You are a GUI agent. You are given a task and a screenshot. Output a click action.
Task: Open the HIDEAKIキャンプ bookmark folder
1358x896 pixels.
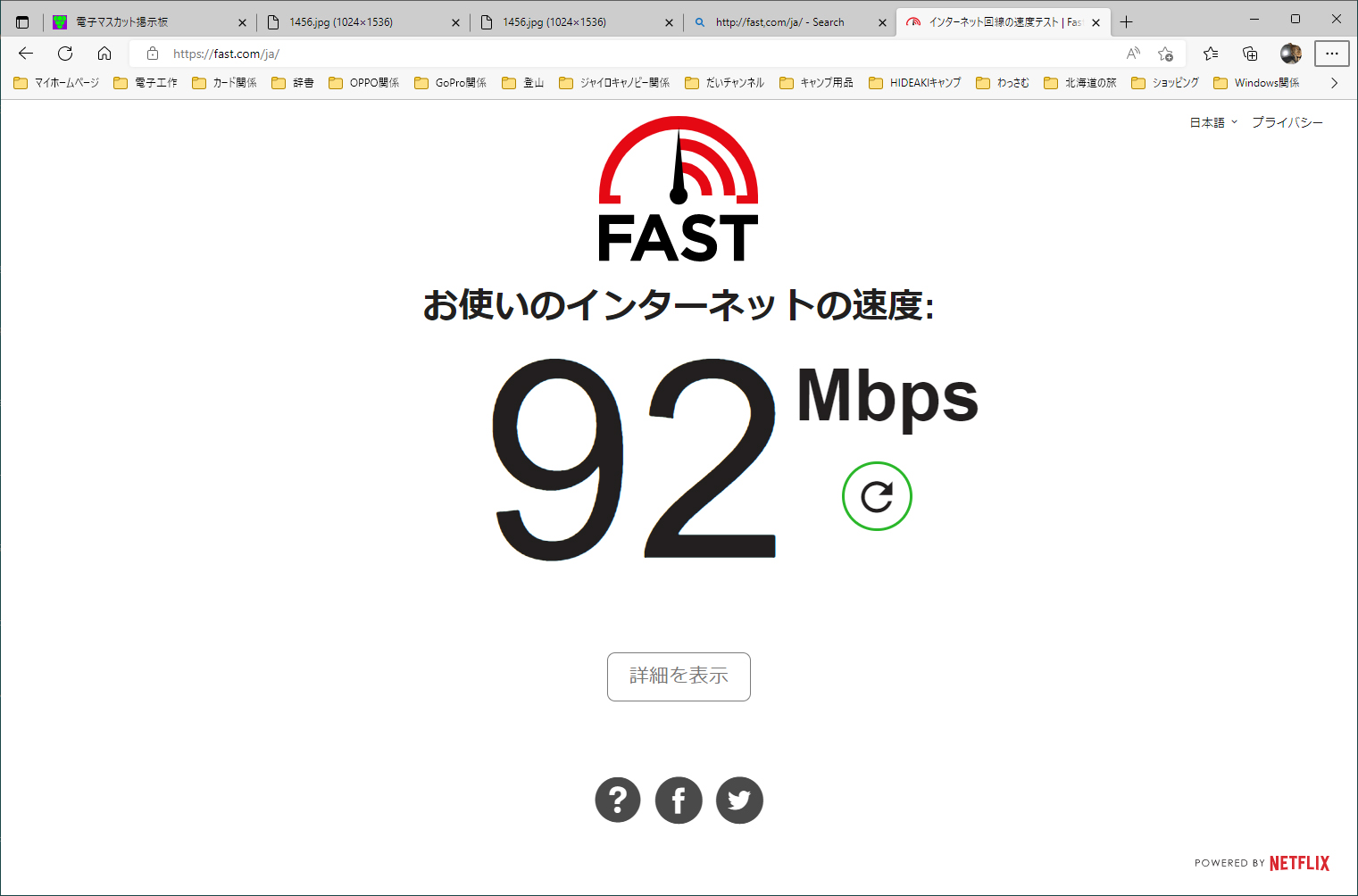coord(915,83)
